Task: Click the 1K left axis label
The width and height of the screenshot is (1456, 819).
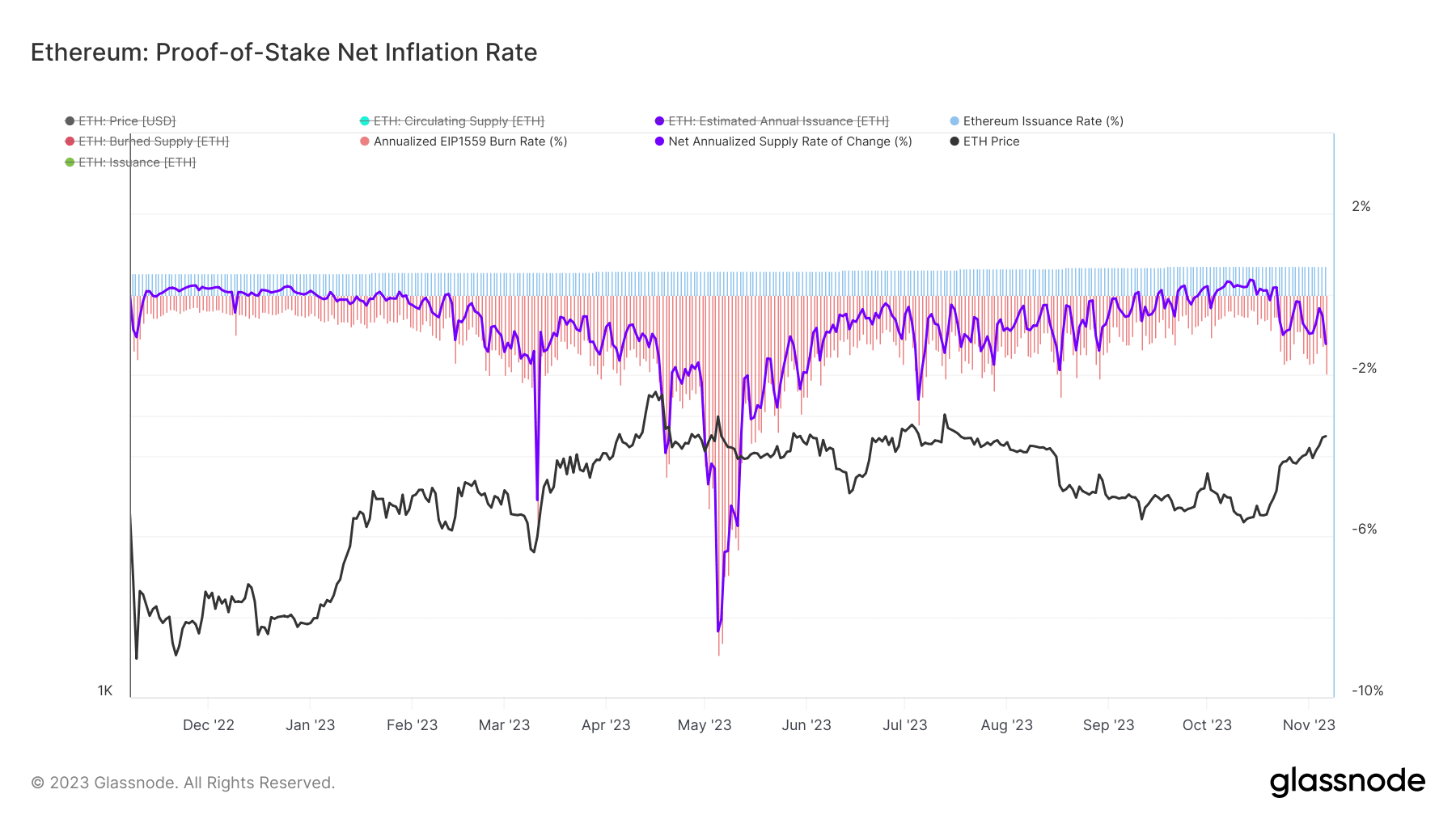Action: [105, 690]
